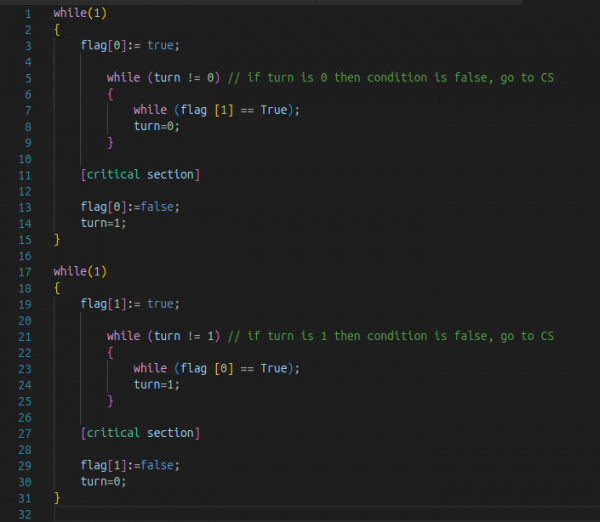Click line number 17 in the gutter

pos(25,271)
